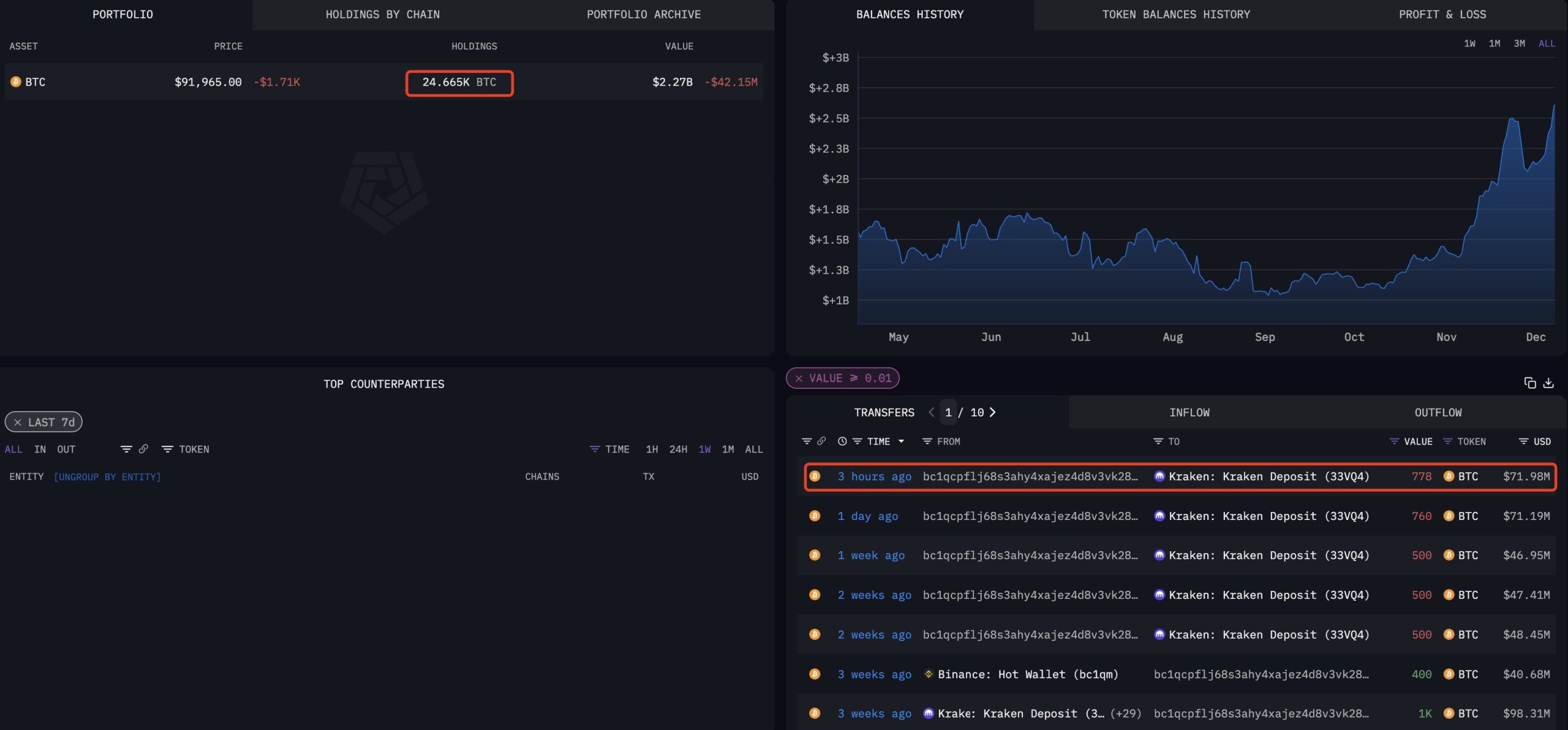Image resolution: width=1568 pixels, height=730 pixels.
Task: Open FROM column filter icon
Action: (x=927, y=441)
